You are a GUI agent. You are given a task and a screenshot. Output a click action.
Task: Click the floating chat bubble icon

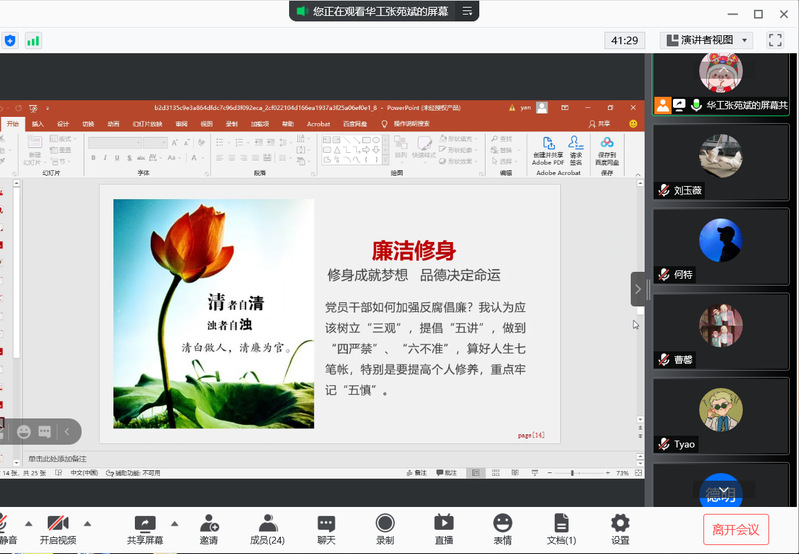45,432
